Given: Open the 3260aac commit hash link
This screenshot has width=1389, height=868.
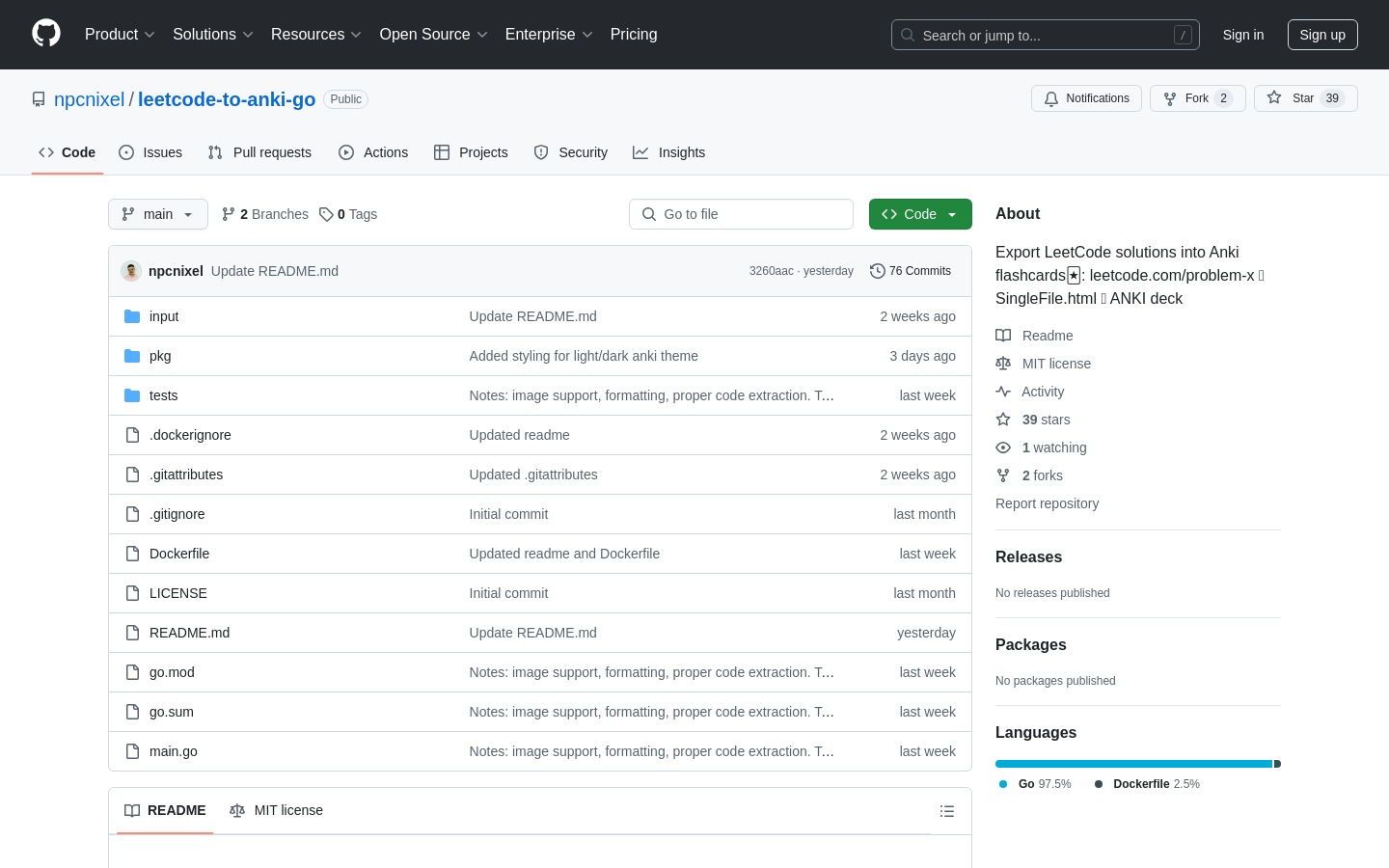Looking at the screenshot, I should tap(772, 271).
